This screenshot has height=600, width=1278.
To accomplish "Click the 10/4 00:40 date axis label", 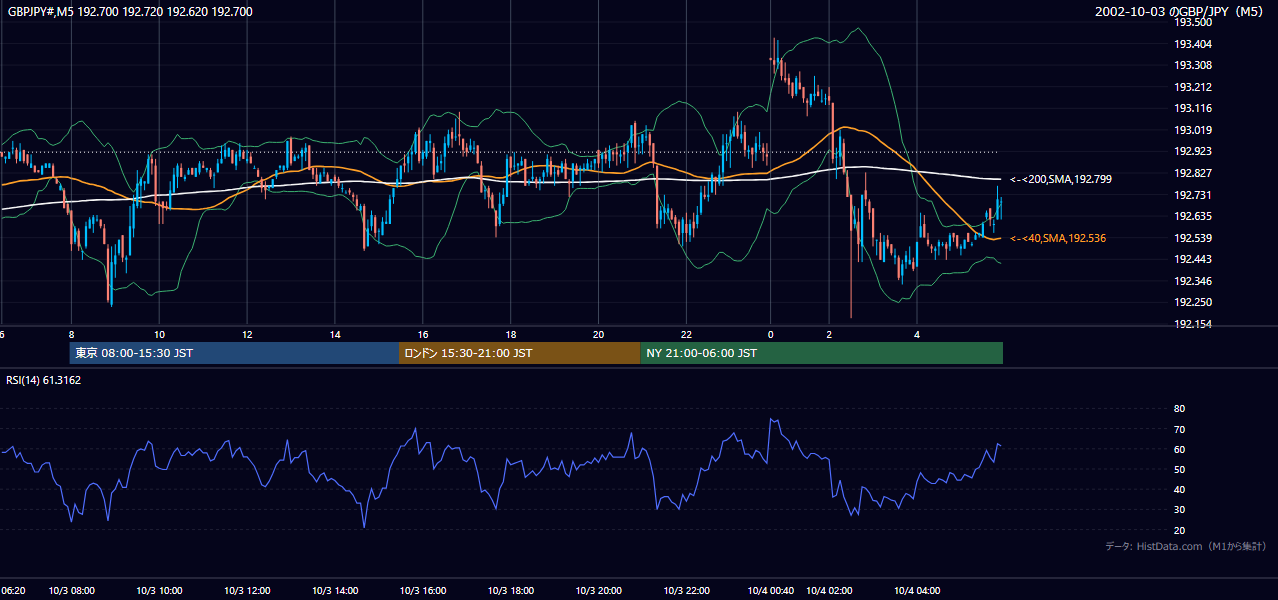I will coord(771,590).
